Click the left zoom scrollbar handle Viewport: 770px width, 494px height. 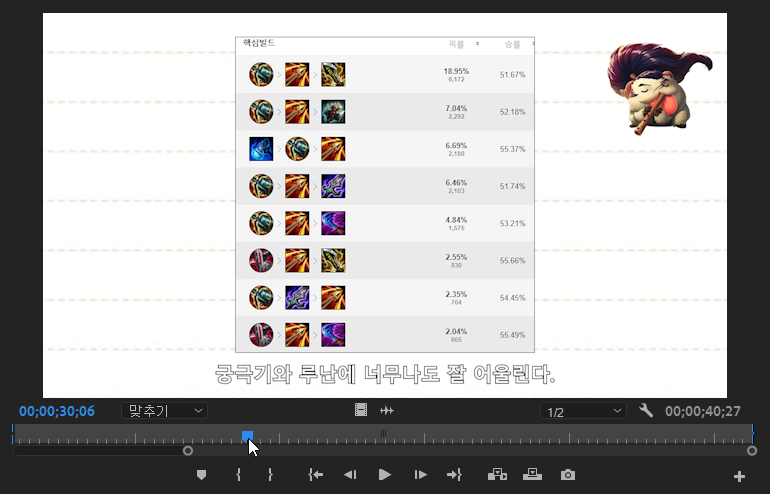(188, 451)
